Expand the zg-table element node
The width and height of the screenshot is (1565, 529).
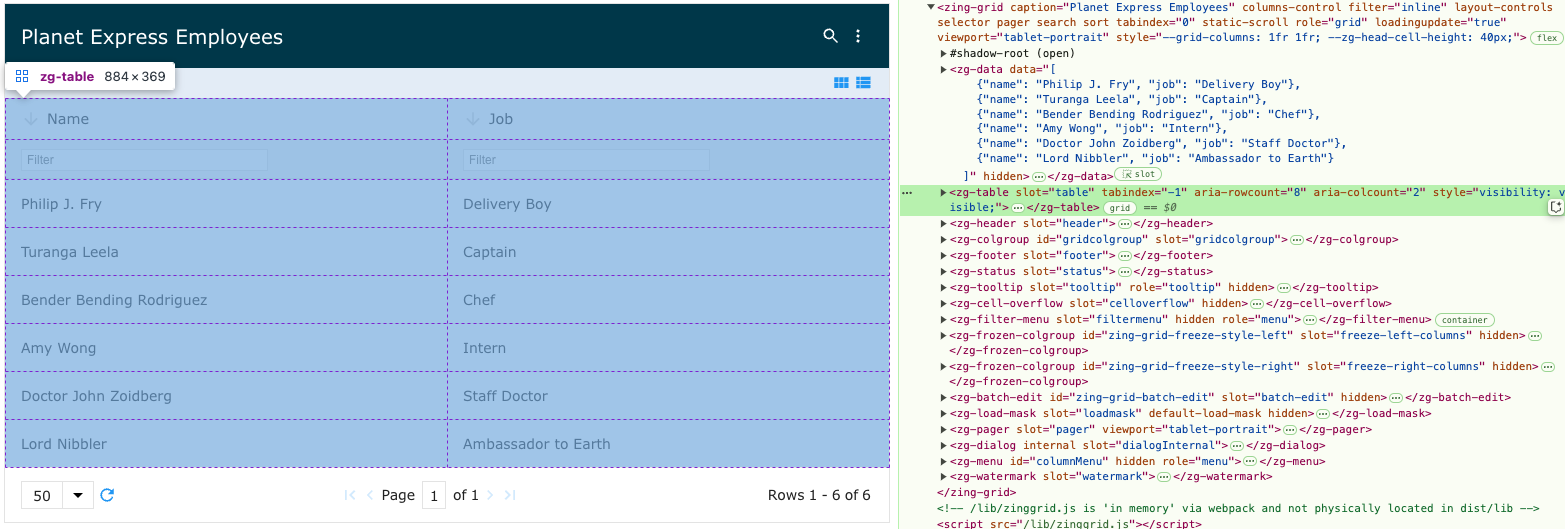coord(944,191)
